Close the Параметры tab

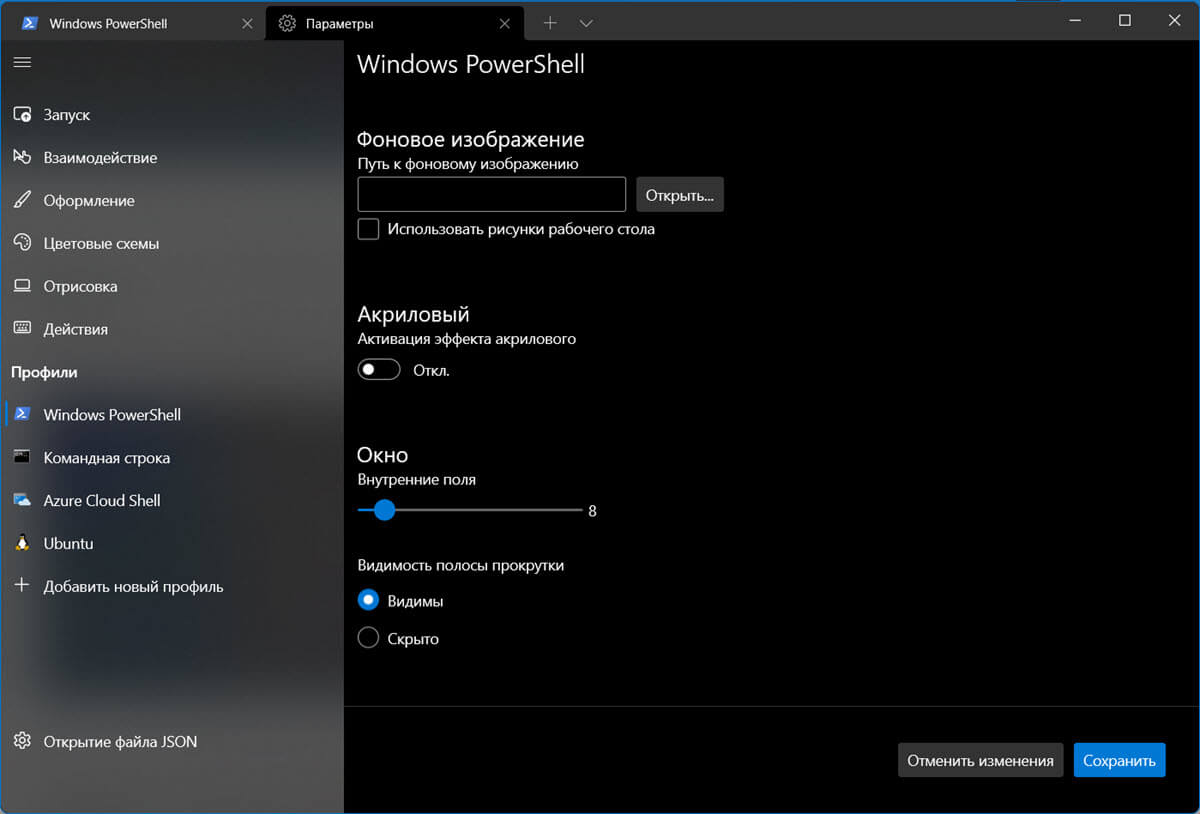pos(506,22)
